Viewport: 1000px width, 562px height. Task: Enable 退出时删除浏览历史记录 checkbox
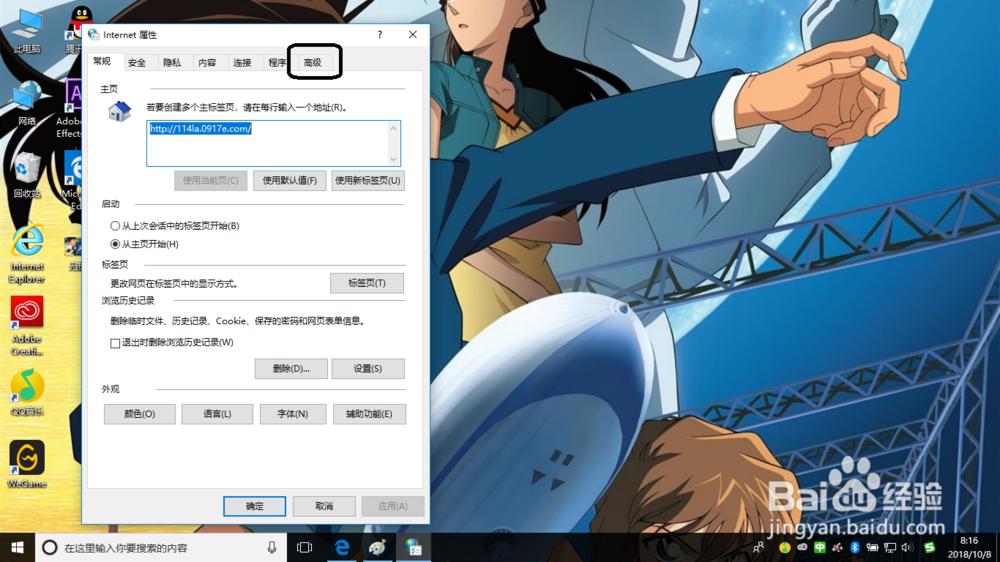[115, 343]
